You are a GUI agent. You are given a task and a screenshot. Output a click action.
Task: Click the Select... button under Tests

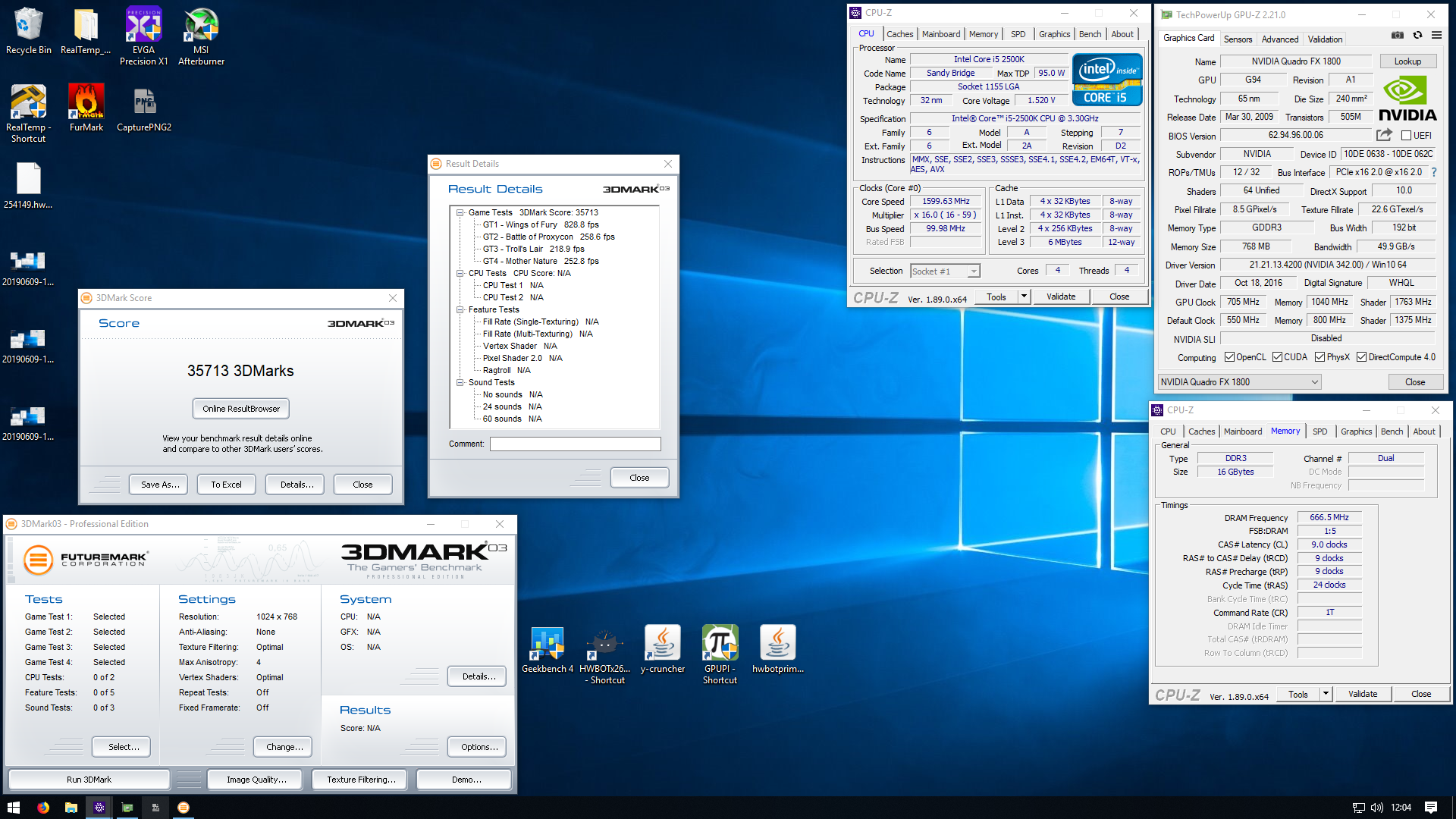[123, 747]
